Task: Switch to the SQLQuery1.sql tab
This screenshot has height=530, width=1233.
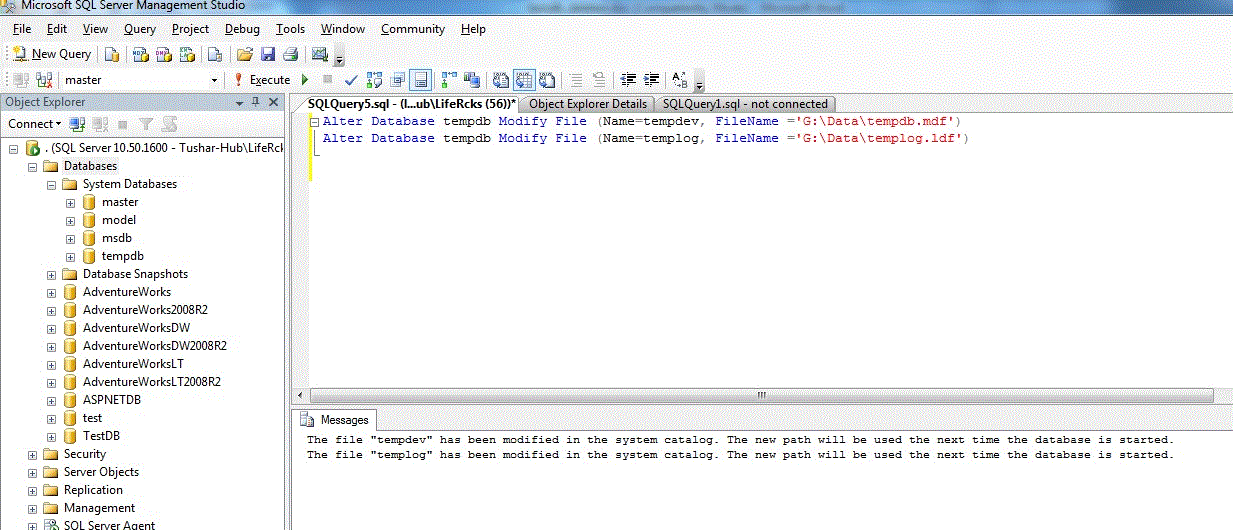Action: (745, 104)
